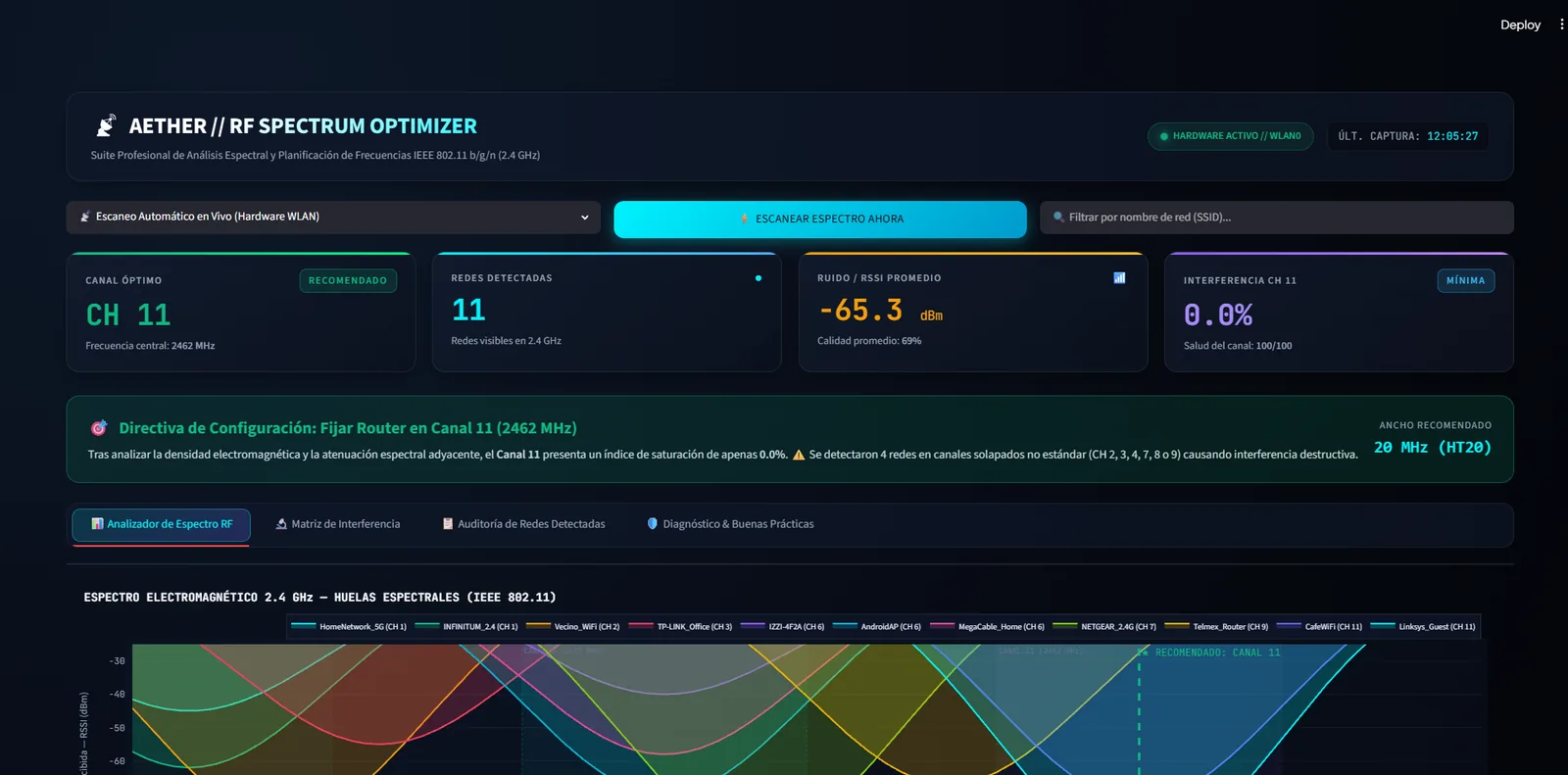Click the microscope icon on Matriz de Interferencia tab
The image size is (1568, 775).
click(281, 524)
